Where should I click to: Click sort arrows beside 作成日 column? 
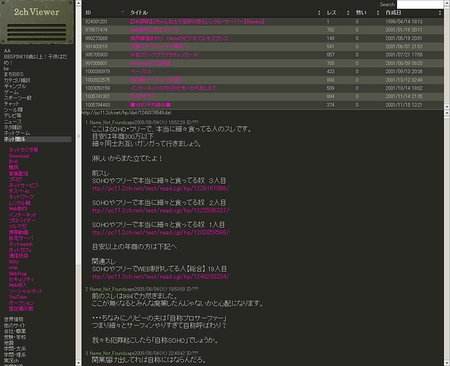click(440, 13)
